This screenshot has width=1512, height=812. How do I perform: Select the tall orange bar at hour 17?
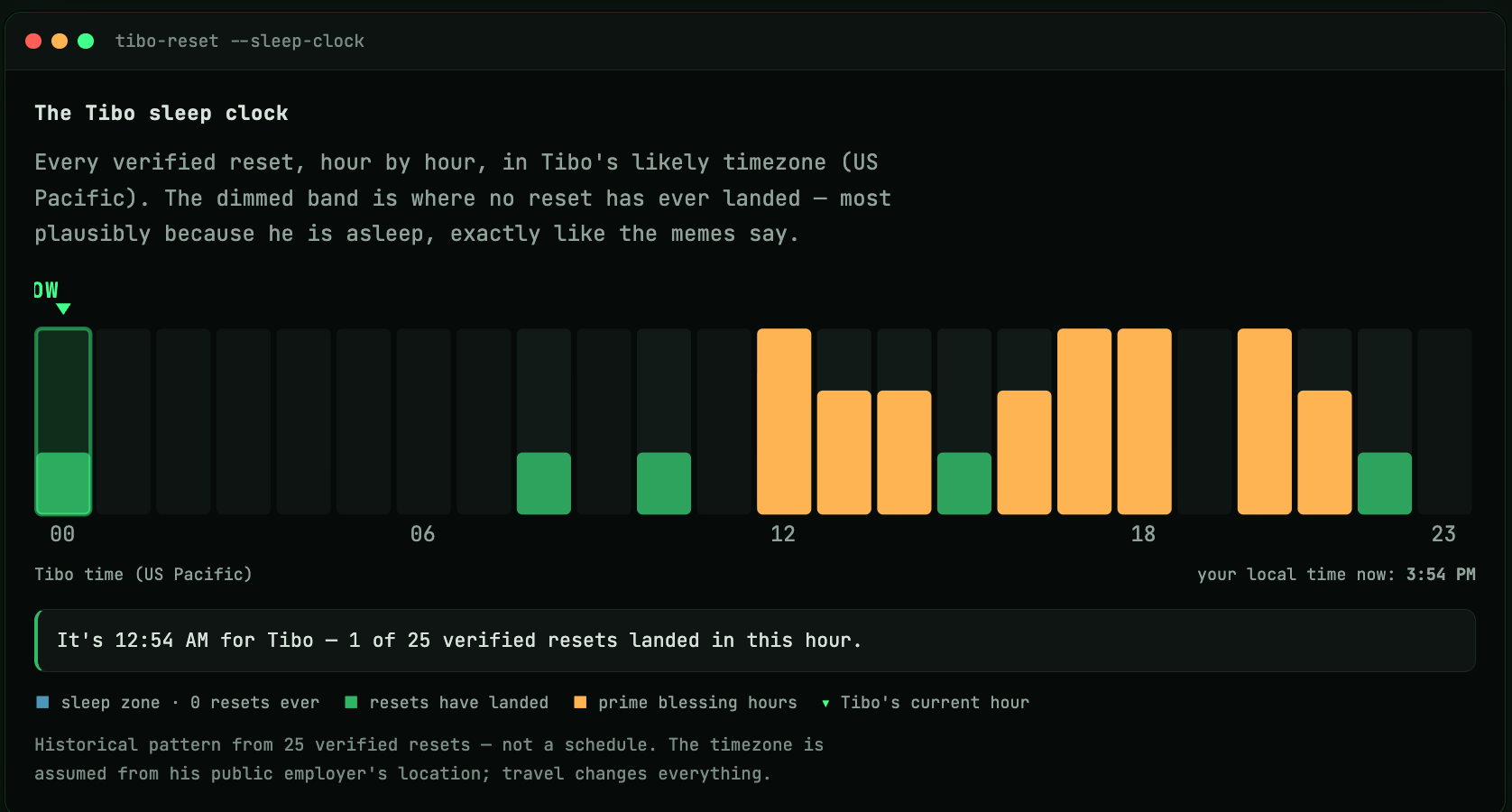pos(1084,421)
